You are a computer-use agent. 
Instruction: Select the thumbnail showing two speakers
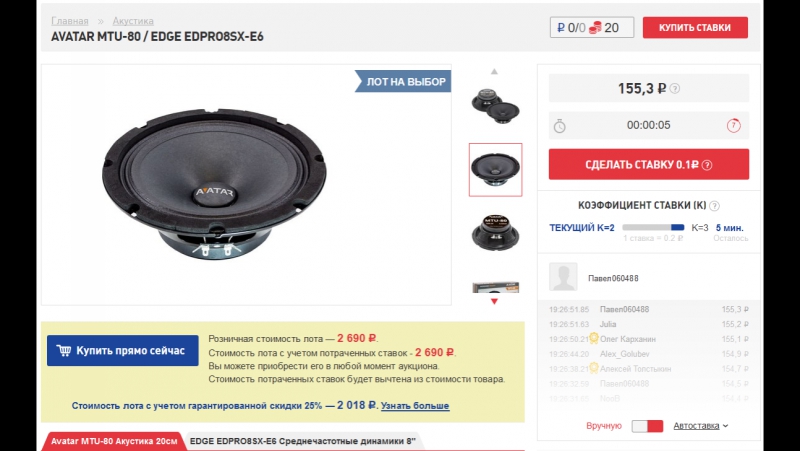coord(495,106)
